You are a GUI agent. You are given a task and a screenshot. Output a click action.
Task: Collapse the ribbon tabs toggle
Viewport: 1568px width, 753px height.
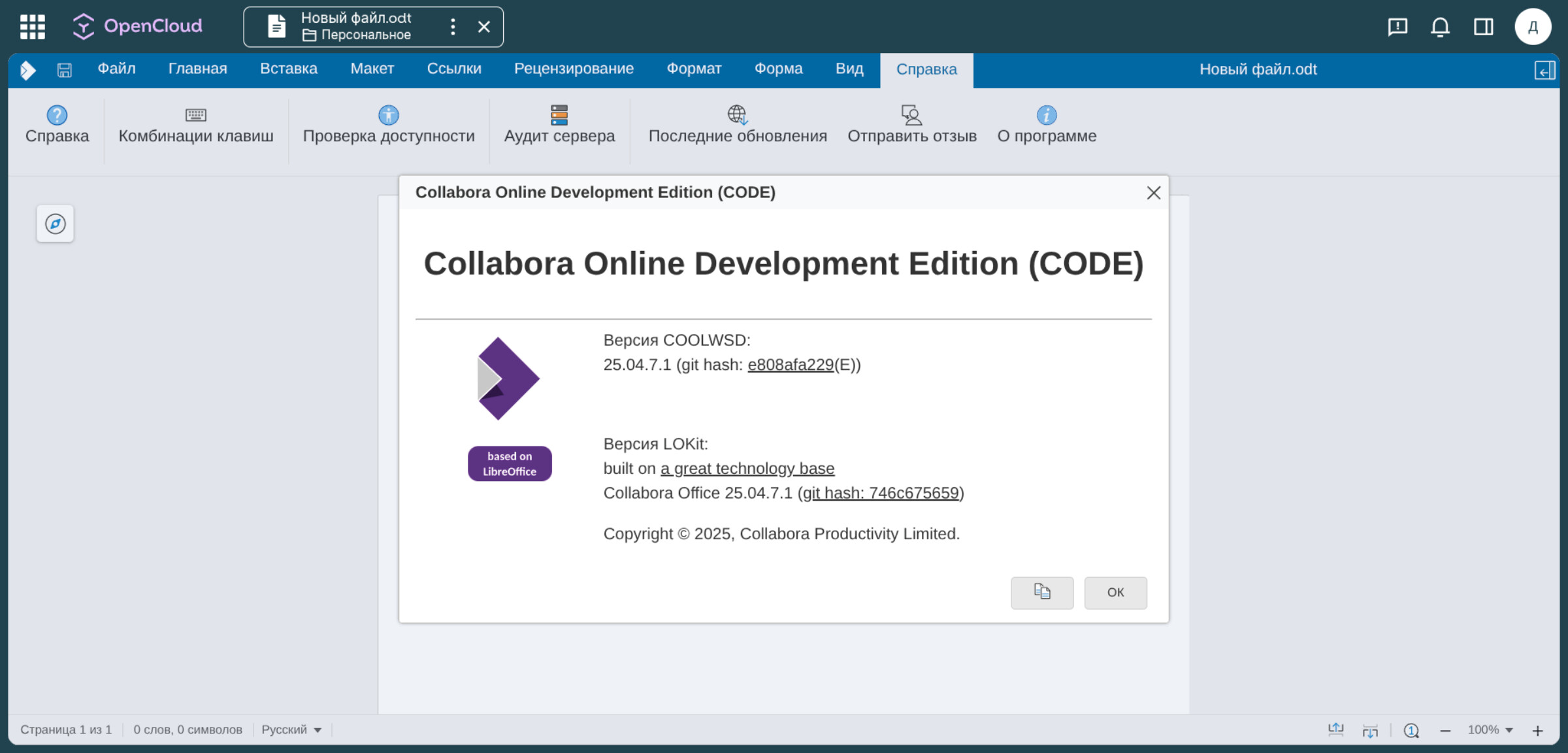point(1544,70)
